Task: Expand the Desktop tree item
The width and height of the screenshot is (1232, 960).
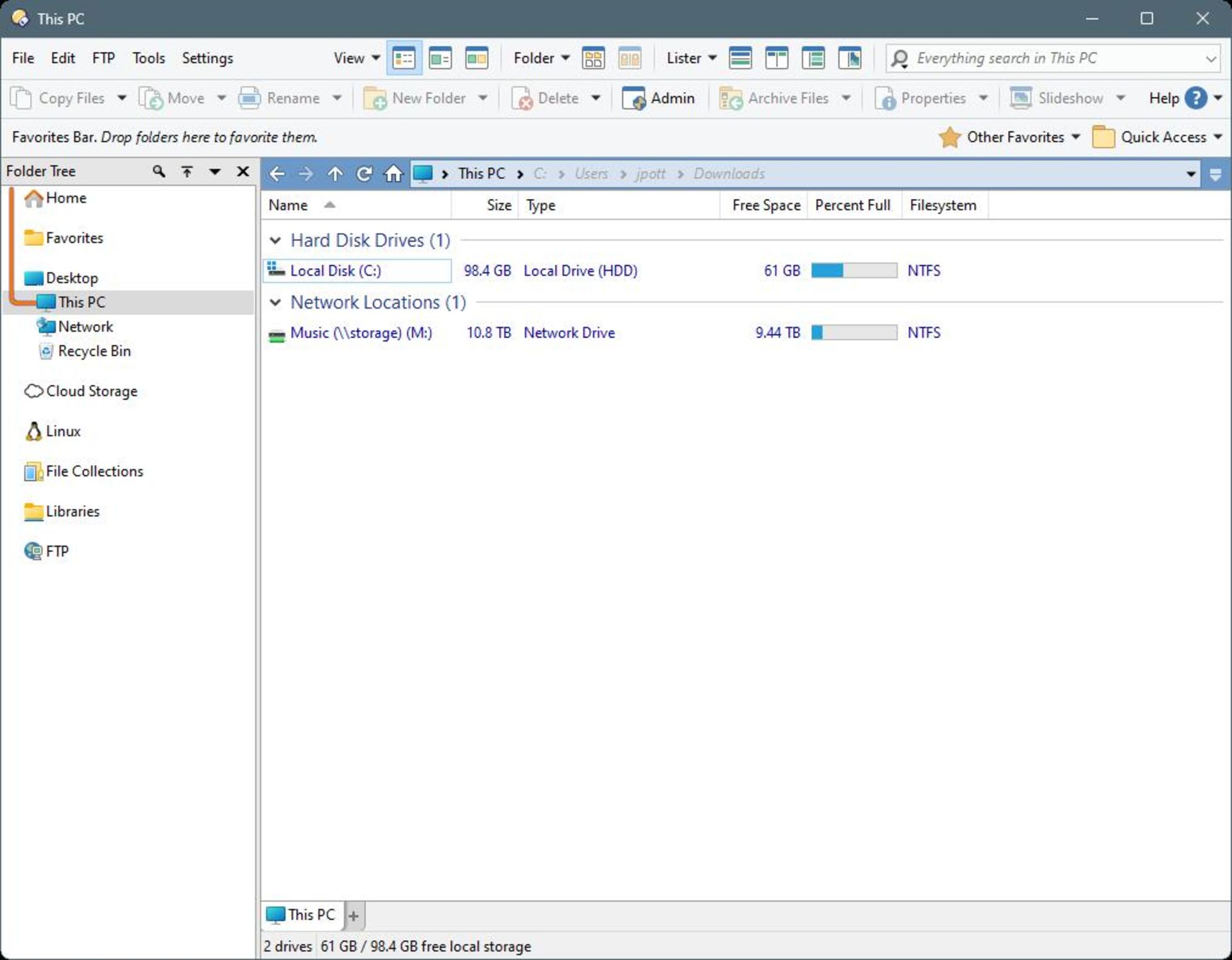Action: pos(13,277)
